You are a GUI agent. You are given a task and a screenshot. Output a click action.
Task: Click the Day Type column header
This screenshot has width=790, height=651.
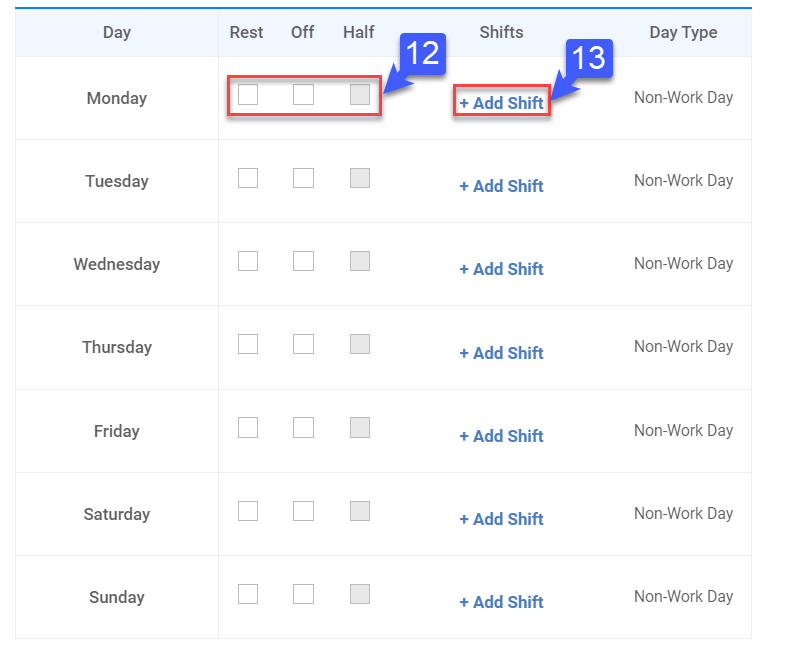(x=683, y=32)
